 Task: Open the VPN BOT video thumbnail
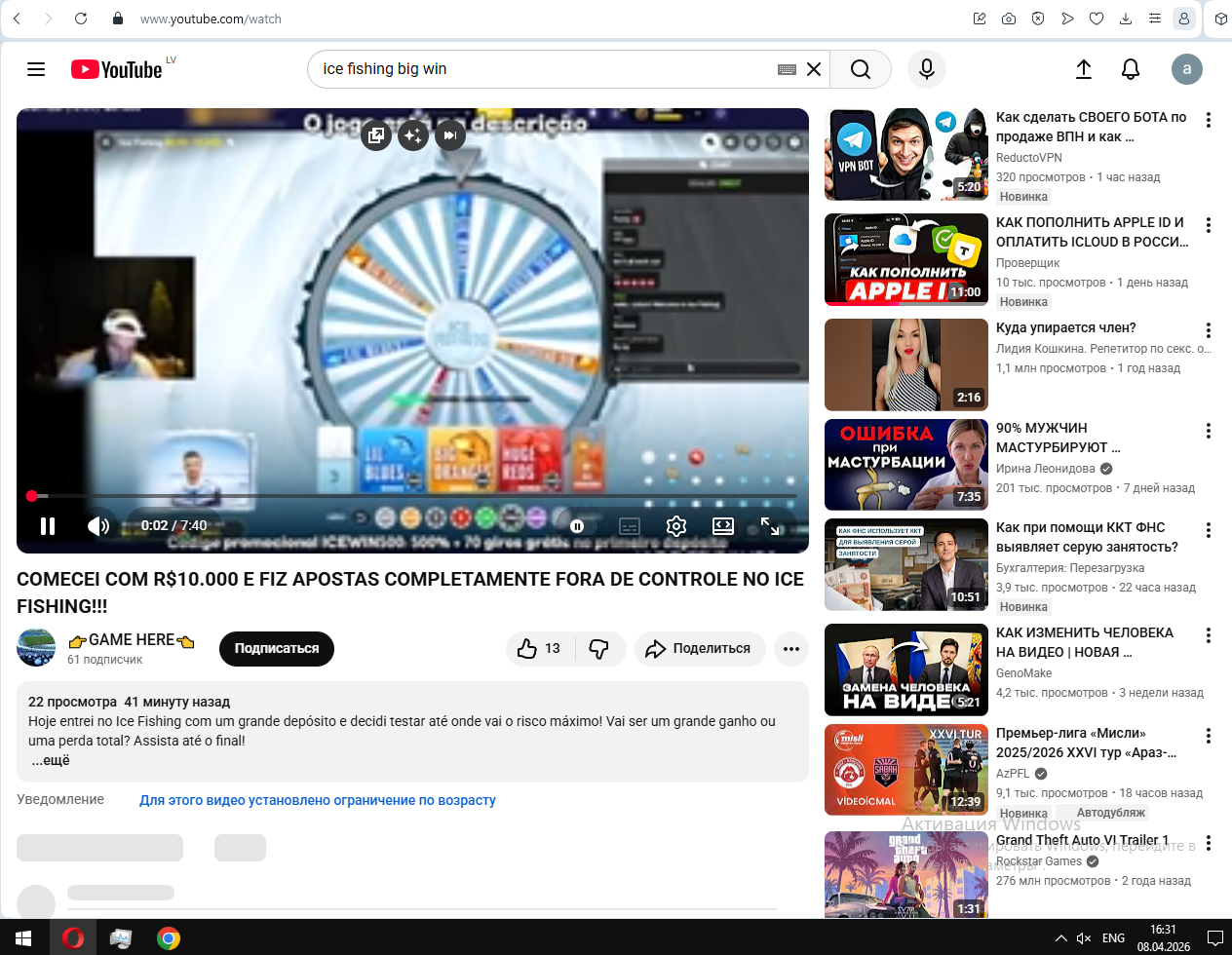pyautogui.click(x=906, y=154)
